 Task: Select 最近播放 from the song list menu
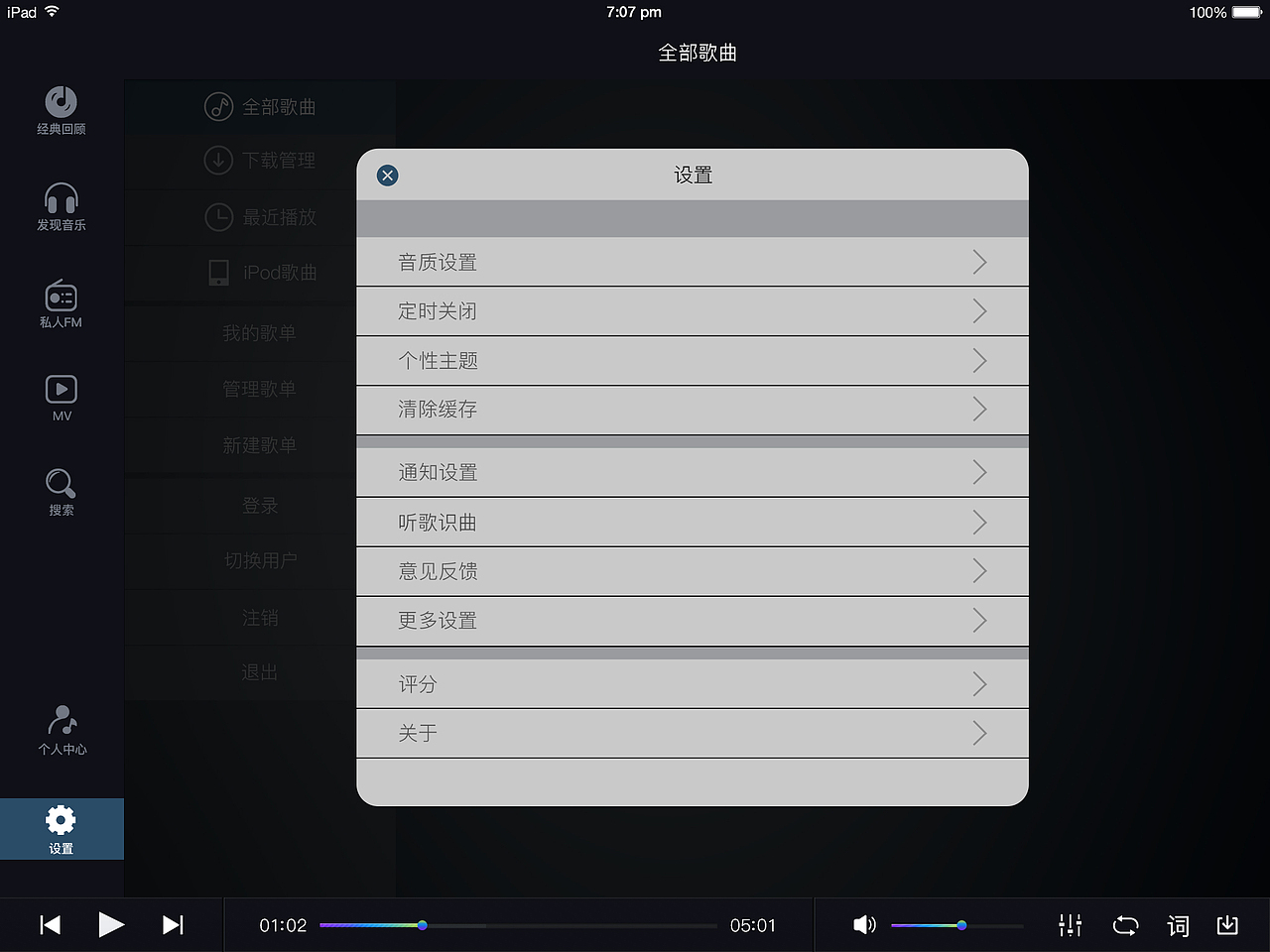[x=260, y=216]
